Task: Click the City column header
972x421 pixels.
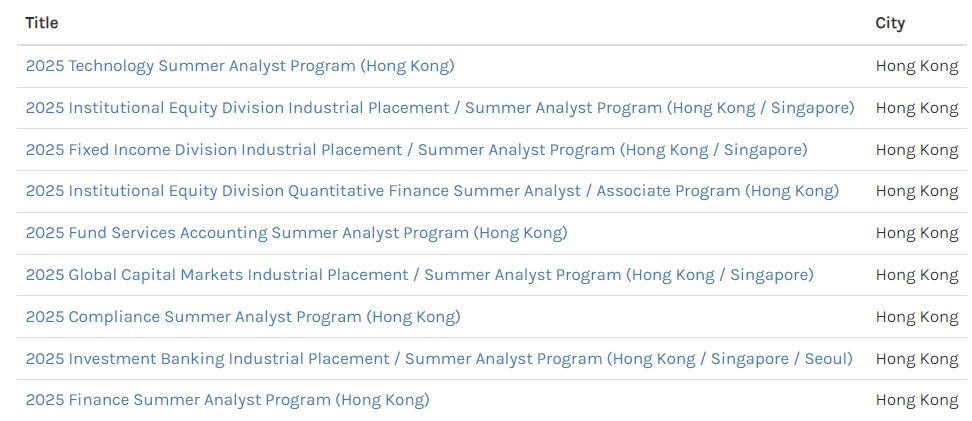Action: [x=890, y=23]
